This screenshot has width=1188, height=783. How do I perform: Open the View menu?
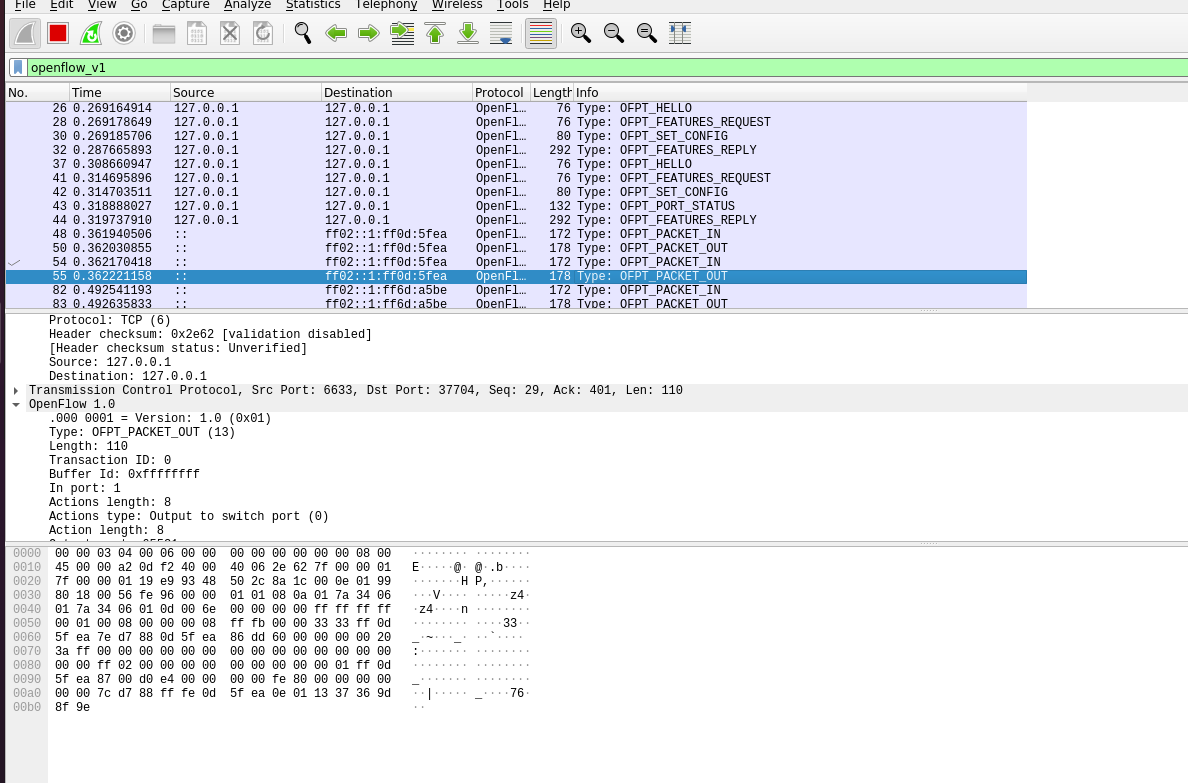tap(102, 5)
